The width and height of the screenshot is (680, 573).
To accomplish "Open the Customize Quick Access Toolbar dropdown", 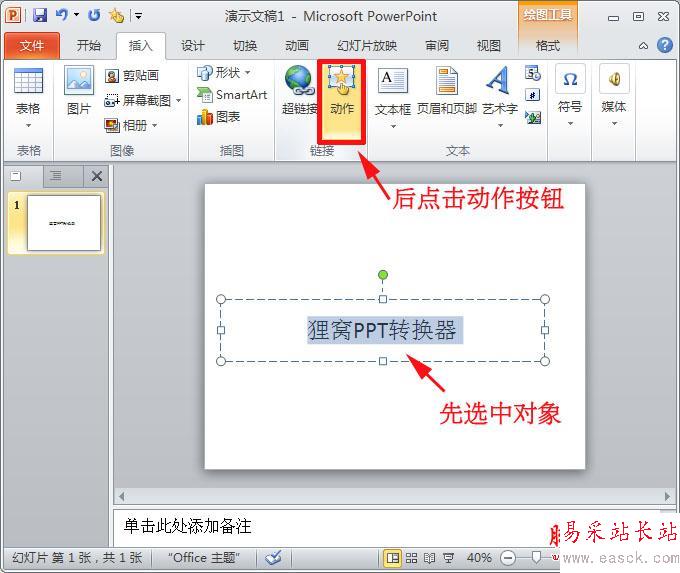I will point(138,16).
